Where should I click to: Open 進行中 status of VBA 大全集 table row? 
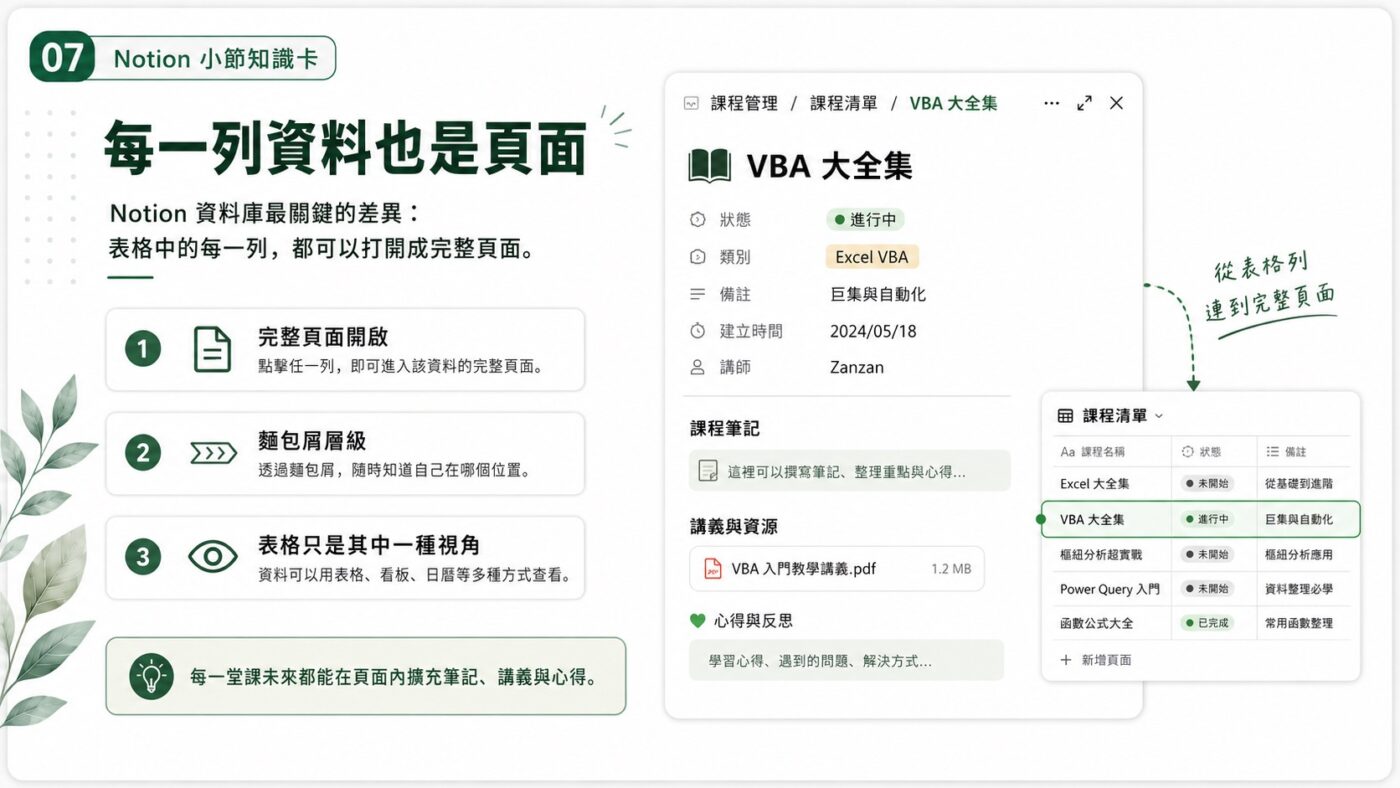point(1207,520)
